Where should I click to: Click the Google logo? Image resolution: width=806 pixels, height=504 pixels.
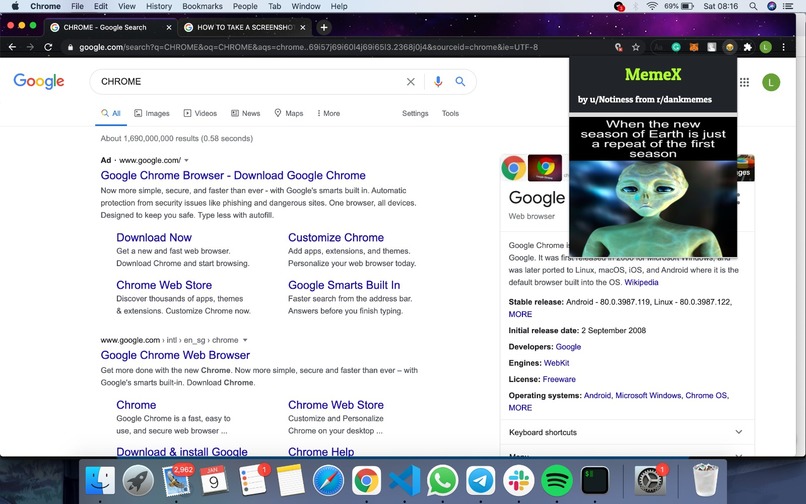click(39, 81)
